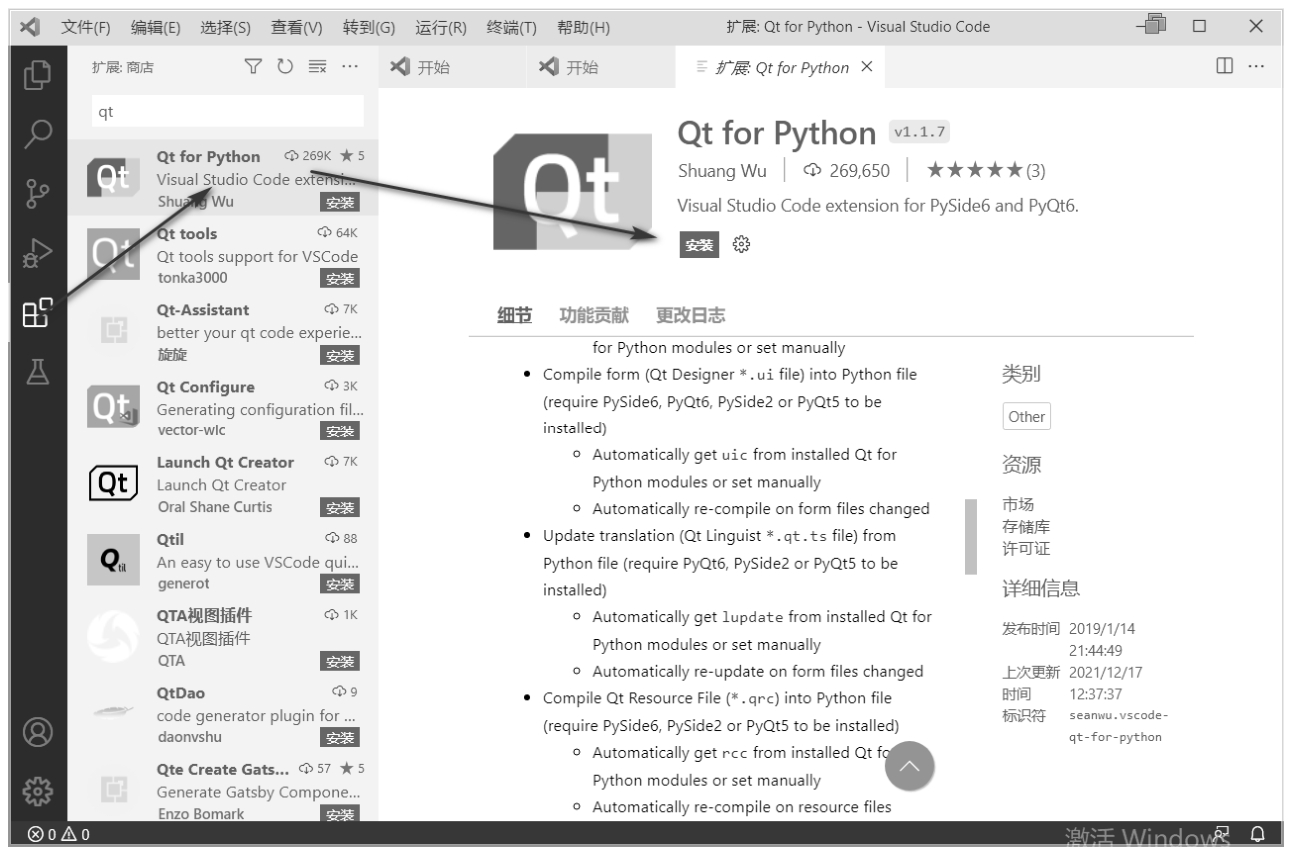Install the QtDao extension

click(x=340, y=738)
